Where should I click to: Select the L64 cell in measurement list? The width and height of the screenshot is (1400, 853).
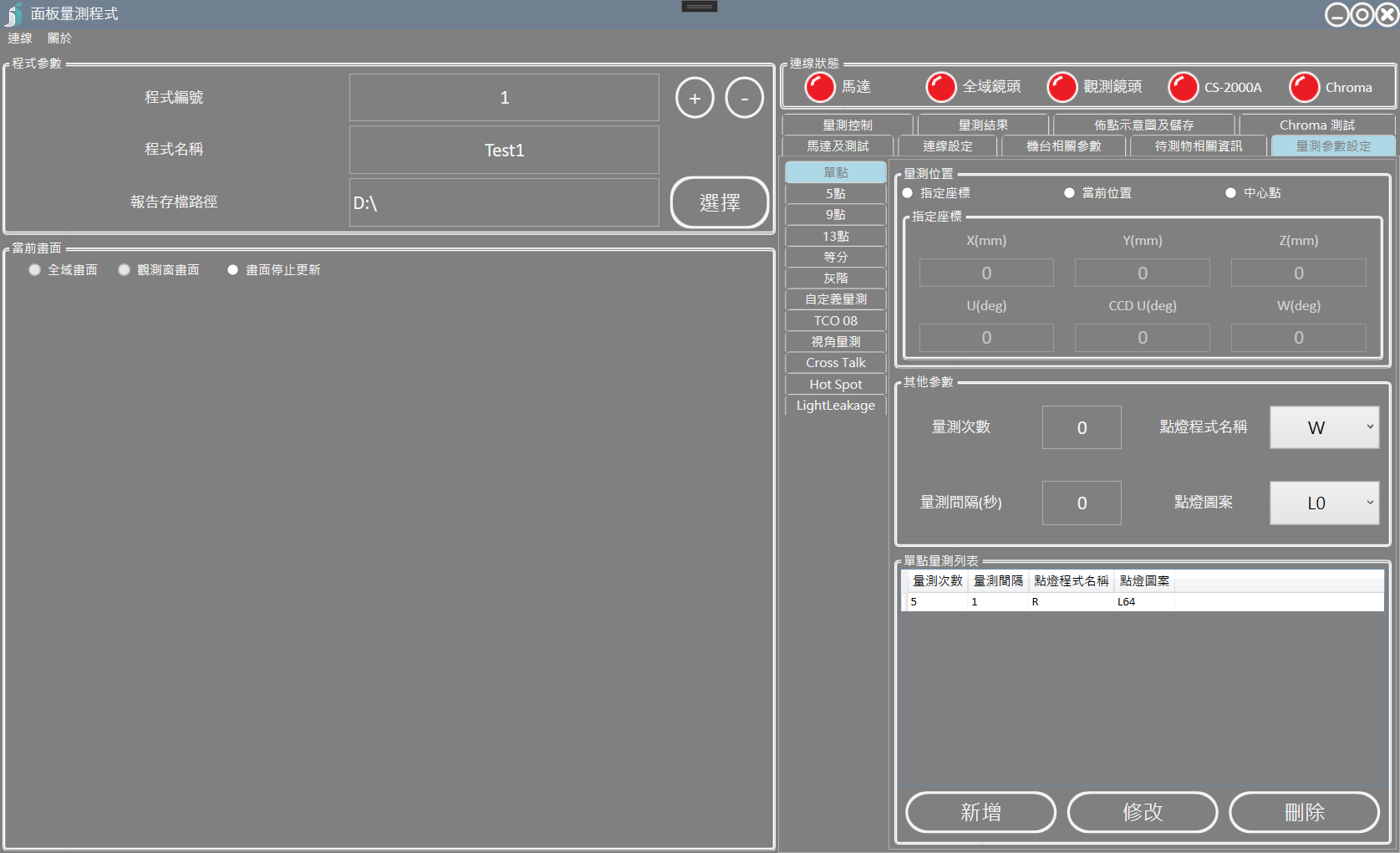(x=1144, y=601)
